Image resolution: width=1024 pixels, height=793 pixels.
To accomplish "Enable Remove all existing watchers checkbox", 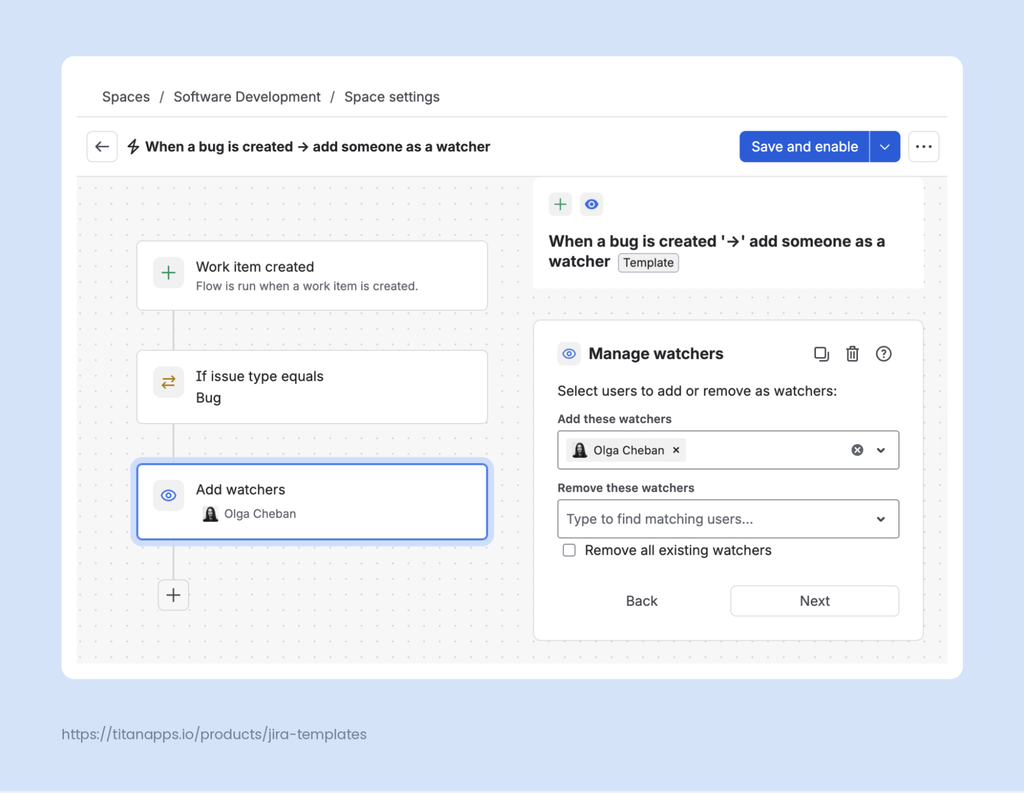I will click(x=569, y=551).
